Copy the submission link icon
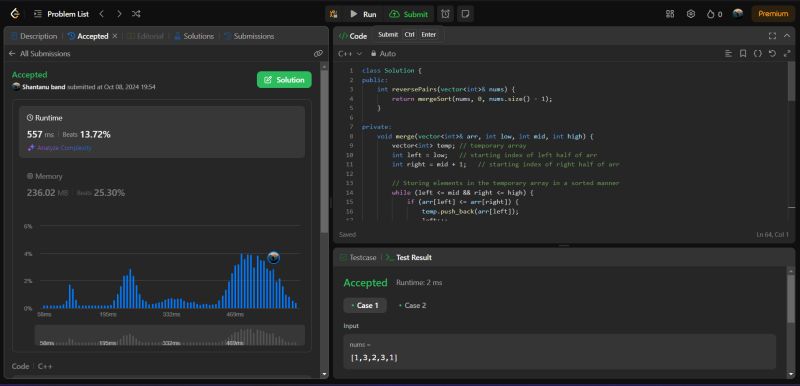Viewport: 800px width, 386px height. [x=318, y=54]
